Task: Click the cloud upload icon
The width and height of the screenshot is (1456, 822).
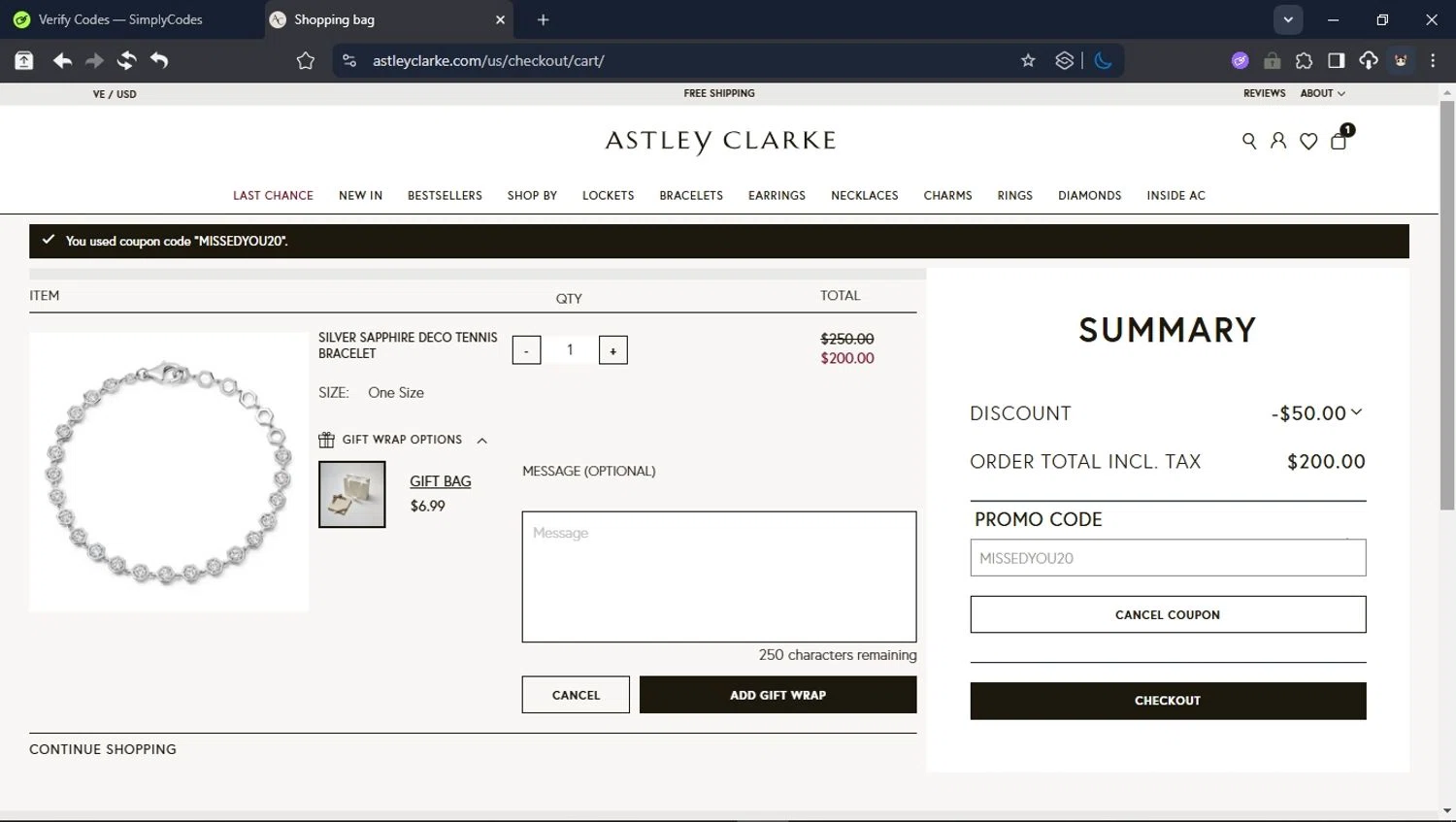Action: pos(1368,60)
